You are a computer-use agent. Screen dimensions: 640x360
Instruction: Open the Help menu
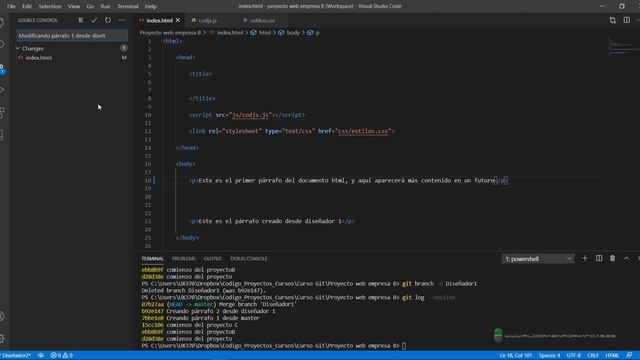pos(151,6)
